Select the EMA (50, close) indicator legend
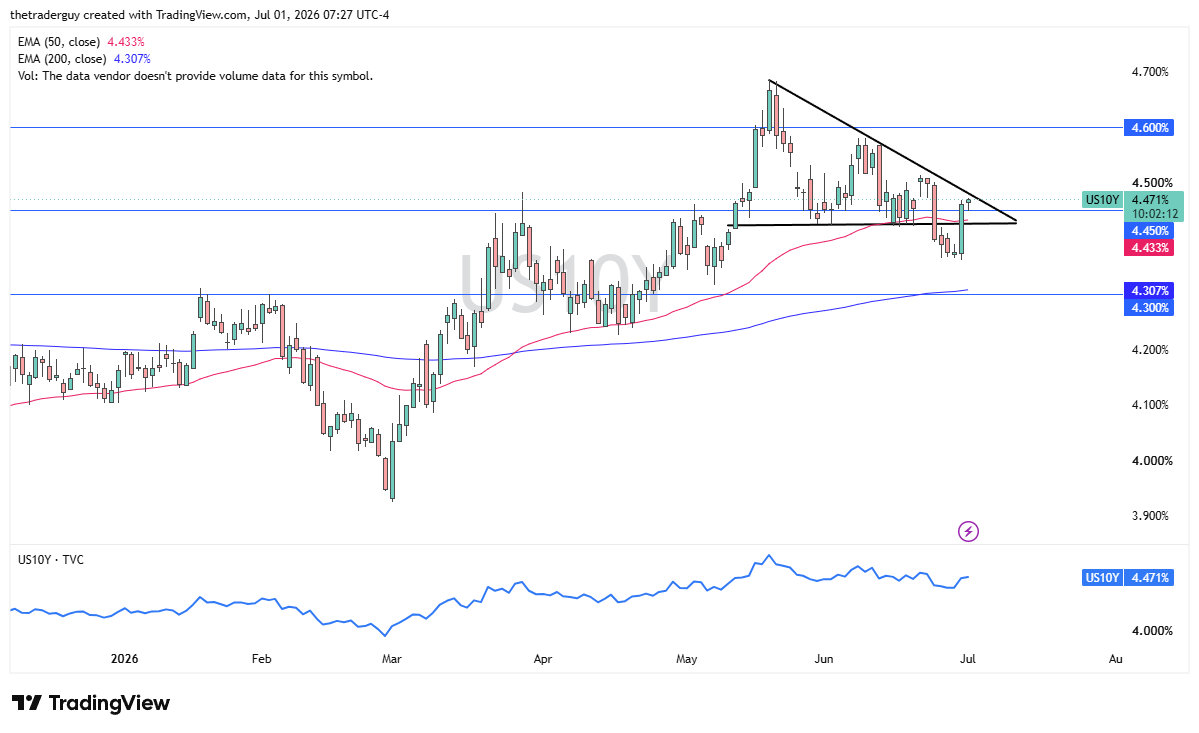Viewport: 1199px width, 733px height. [81, 42]
